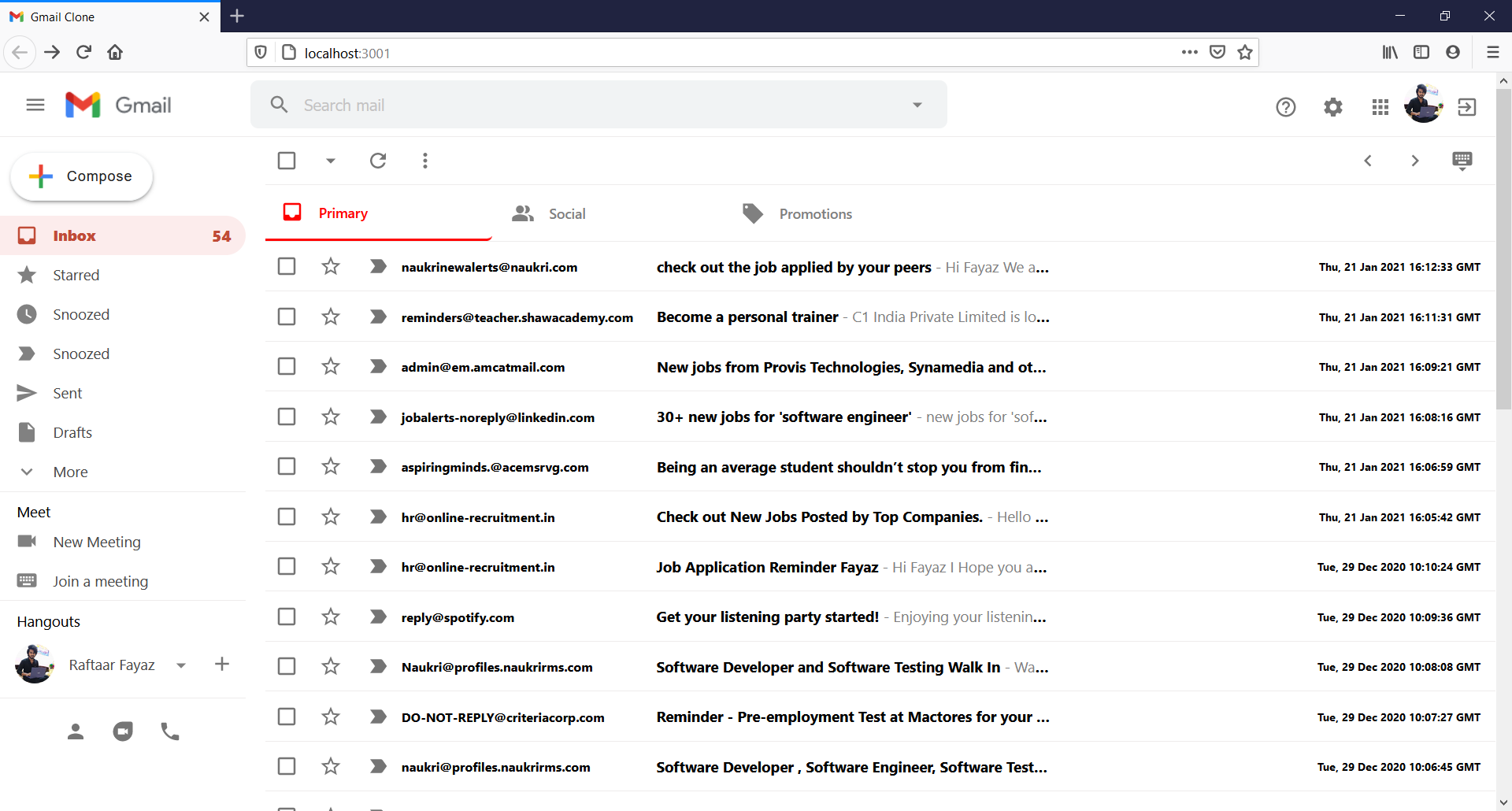Go to Firefox home page
The height and width of the screenshot is (811, 1512).
[x=115, y=52]
